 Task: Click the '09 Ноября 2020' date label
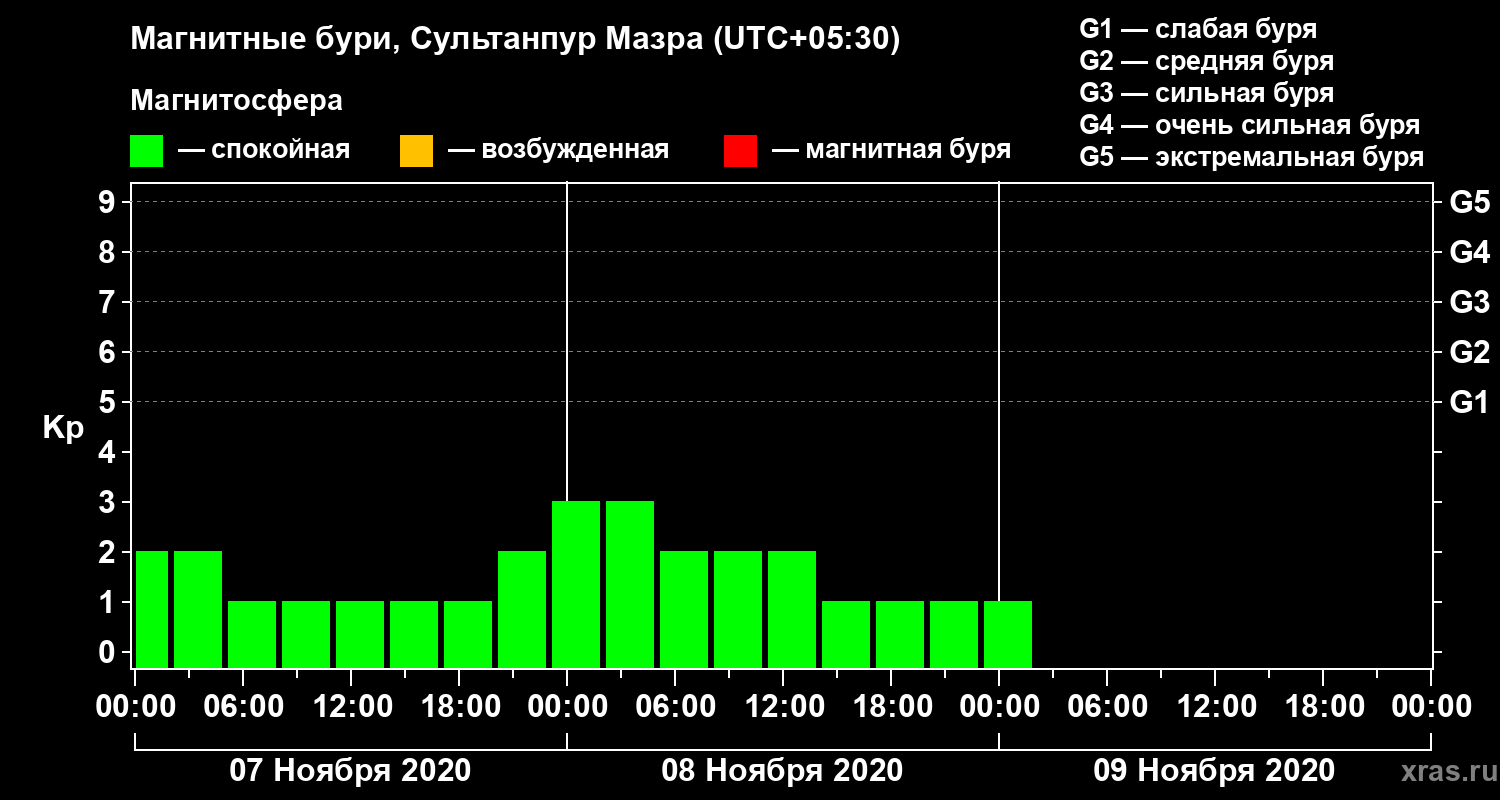(x=1214, y=771)
